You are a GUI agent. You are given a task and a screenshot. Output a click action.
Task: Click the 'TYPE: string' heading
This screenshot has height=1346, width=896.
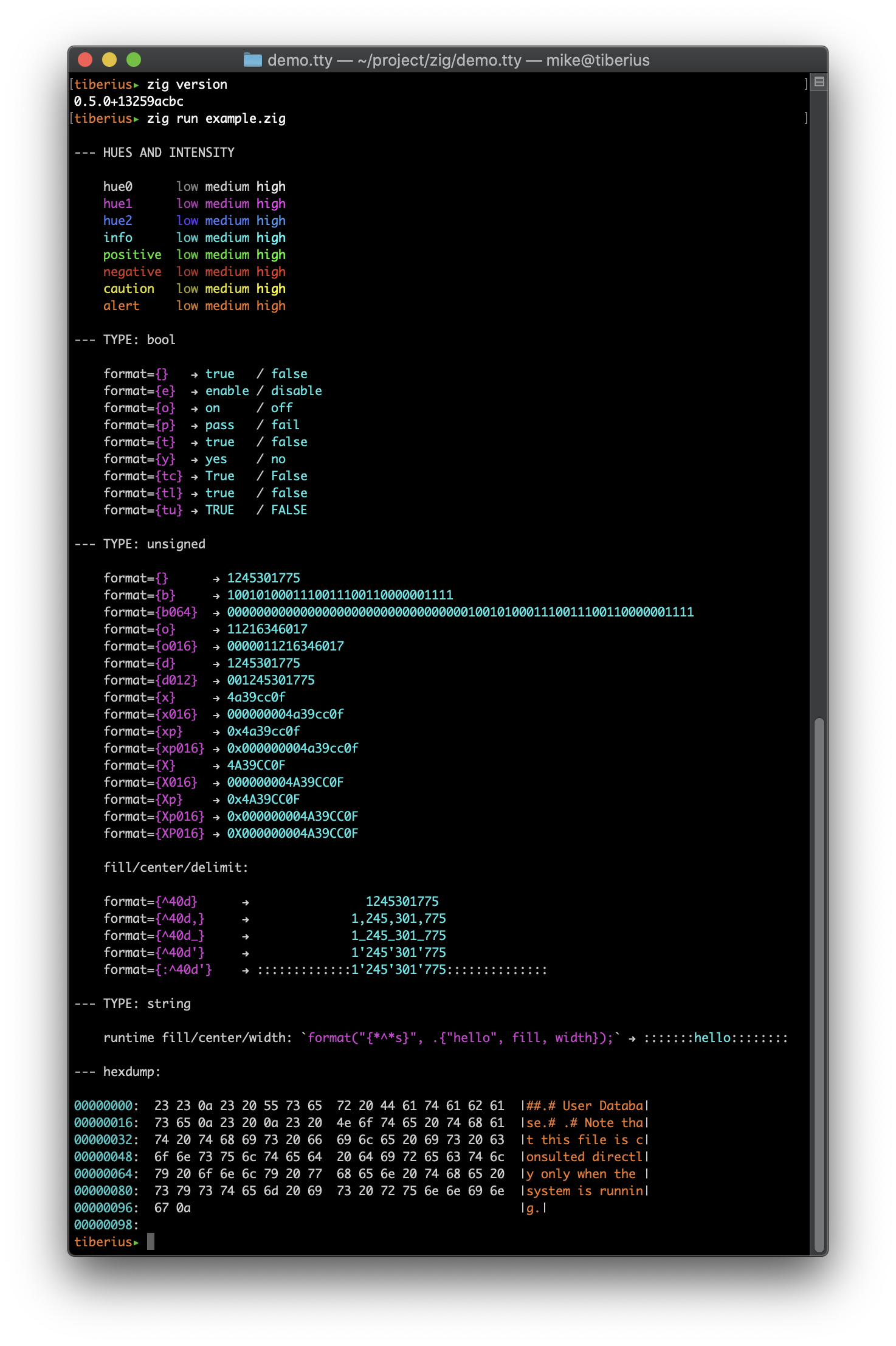click(147, 1004)
